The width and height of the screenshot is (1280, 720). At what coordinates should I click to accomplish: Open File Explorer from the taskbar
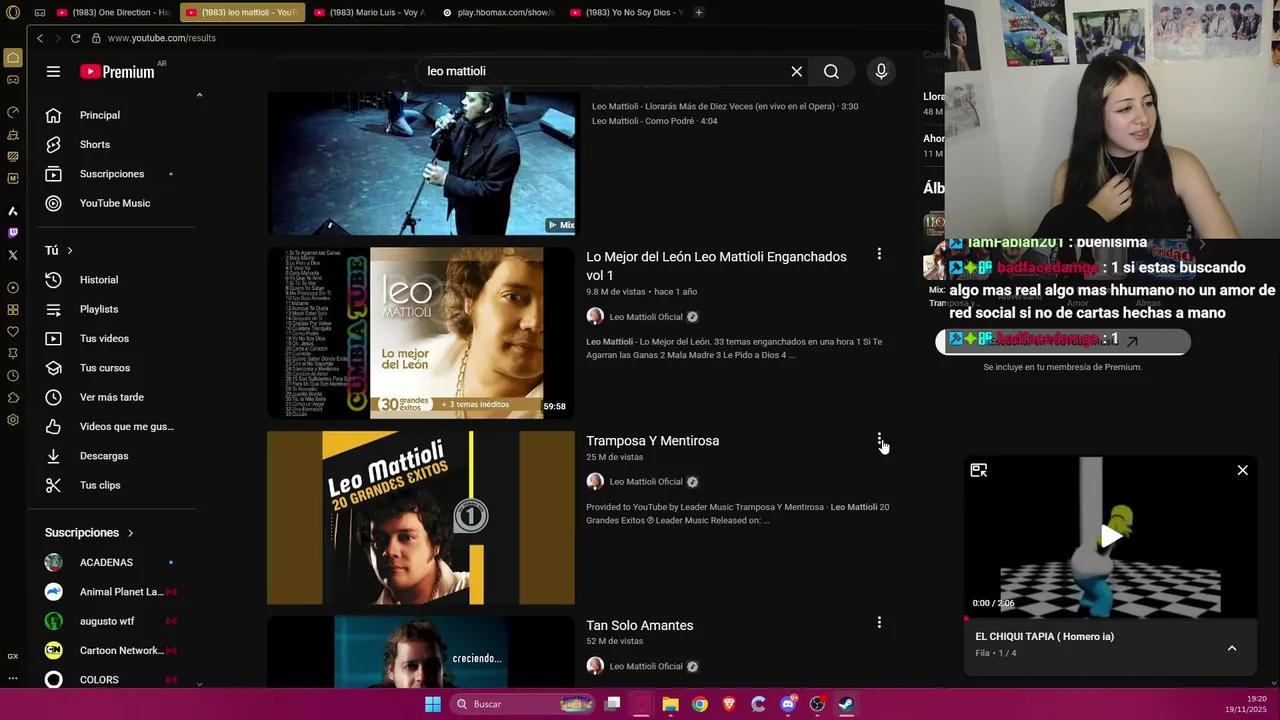(670, 704)
